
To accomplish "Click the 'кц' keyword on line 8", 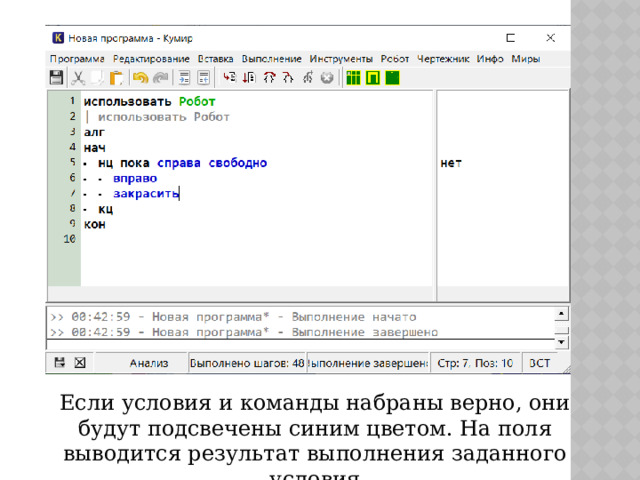I will coord(105,209).
